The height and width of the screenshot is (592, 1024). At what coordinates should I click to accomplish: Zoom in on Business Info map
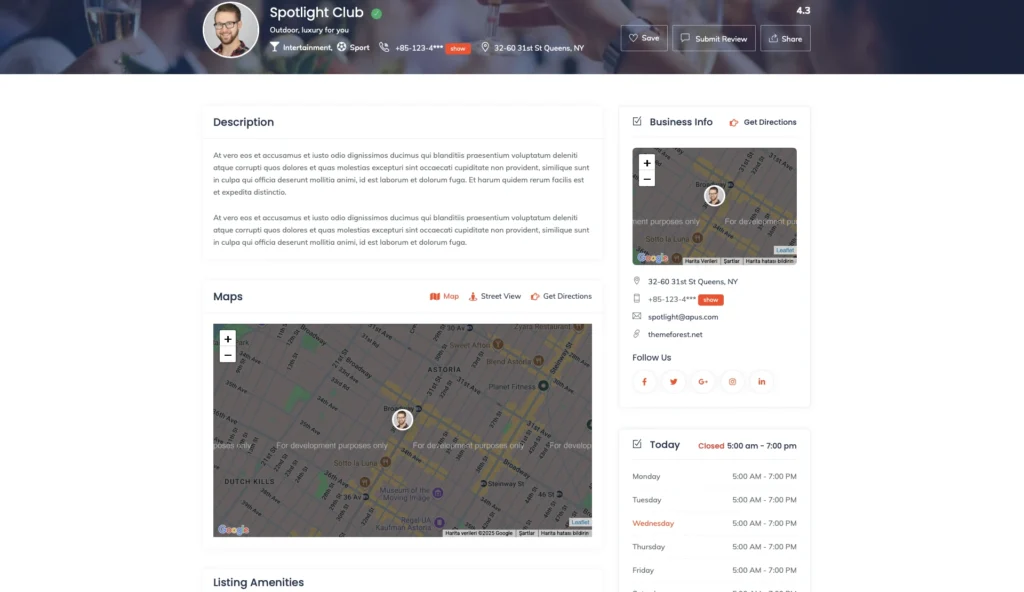point(647,163)
